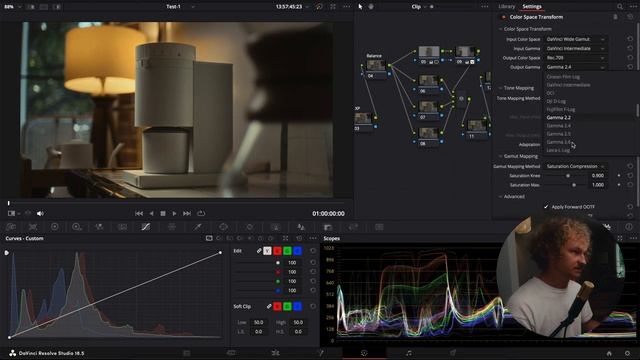Open the Qualifier eyedropper palette
The height and width of the screenshot is (360, 640).
coord(198,227)
